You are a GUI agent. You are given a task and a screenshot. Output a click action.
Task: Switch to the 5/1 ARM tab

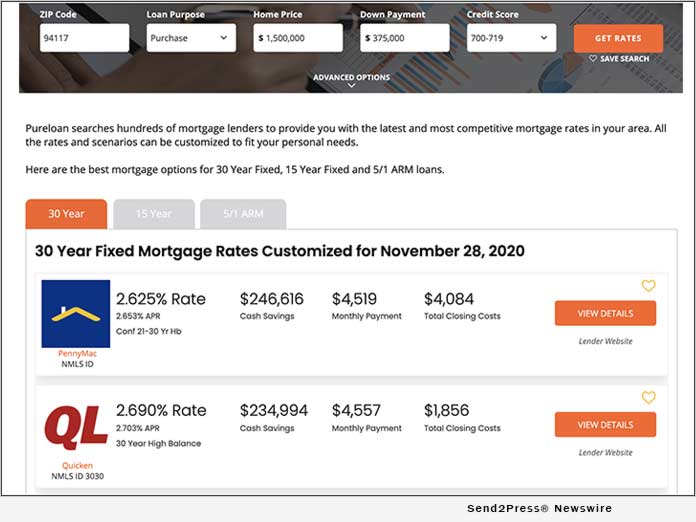point(243,214)
